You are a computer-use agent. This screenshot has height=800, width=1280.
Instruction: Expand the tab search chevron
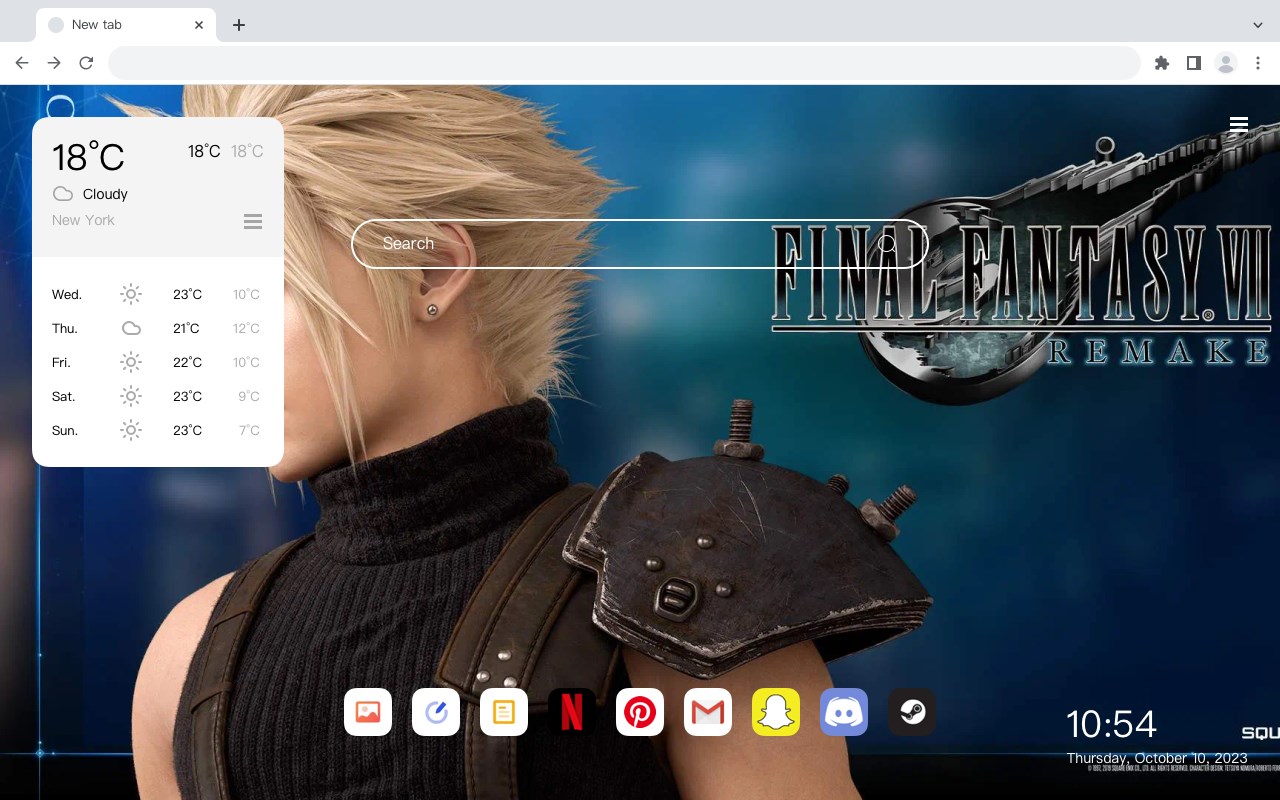click(x=1258, y=25)
